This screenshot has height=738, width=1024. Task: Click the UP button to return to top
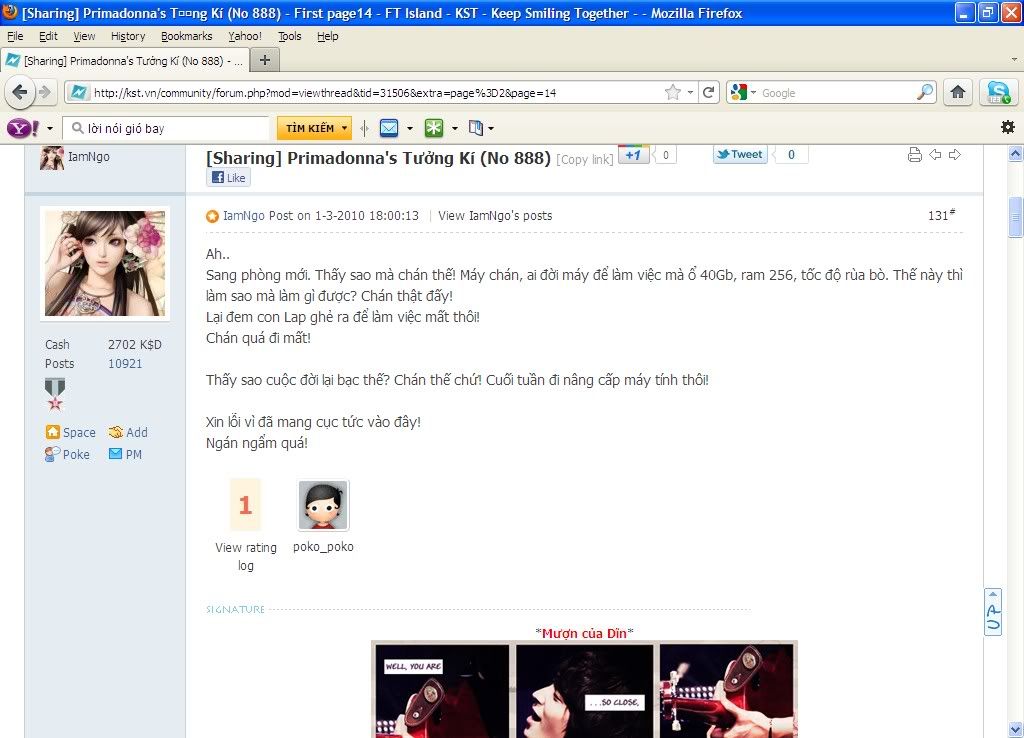point(993,612)
